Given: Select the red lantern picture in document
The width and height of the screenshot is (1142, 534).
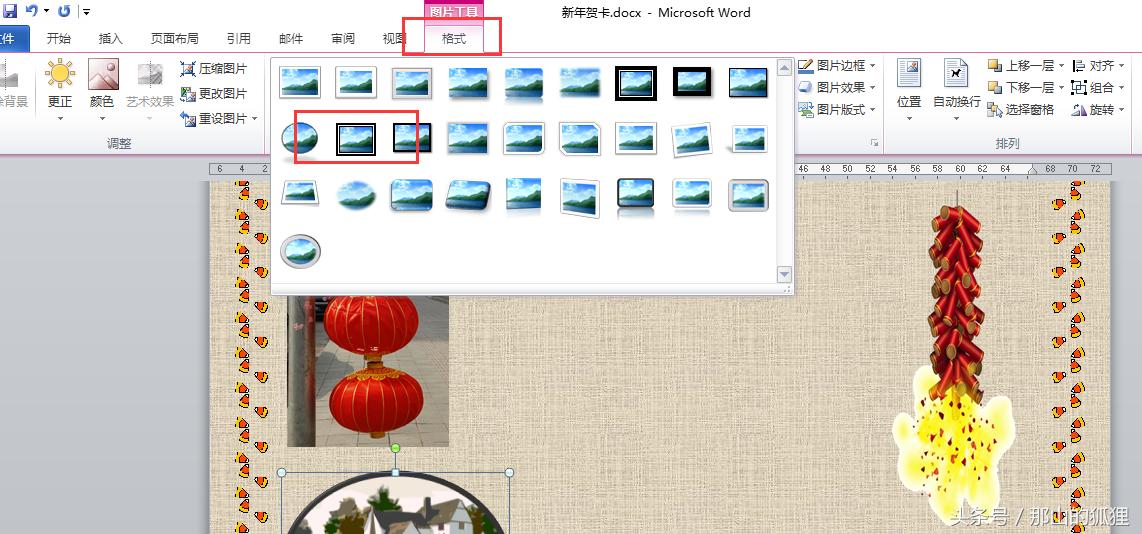Looking at the screenshot, I should 368,370.
